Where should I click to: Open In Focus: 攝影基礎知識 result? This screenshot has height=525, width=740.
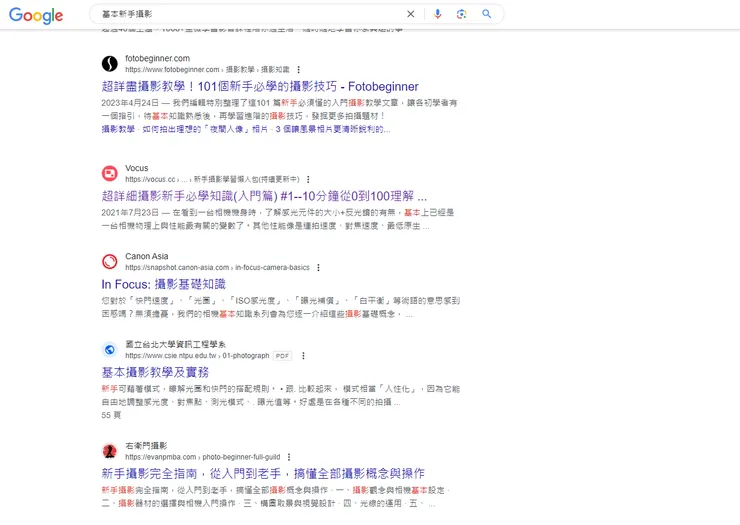click(x=163, y=284)
